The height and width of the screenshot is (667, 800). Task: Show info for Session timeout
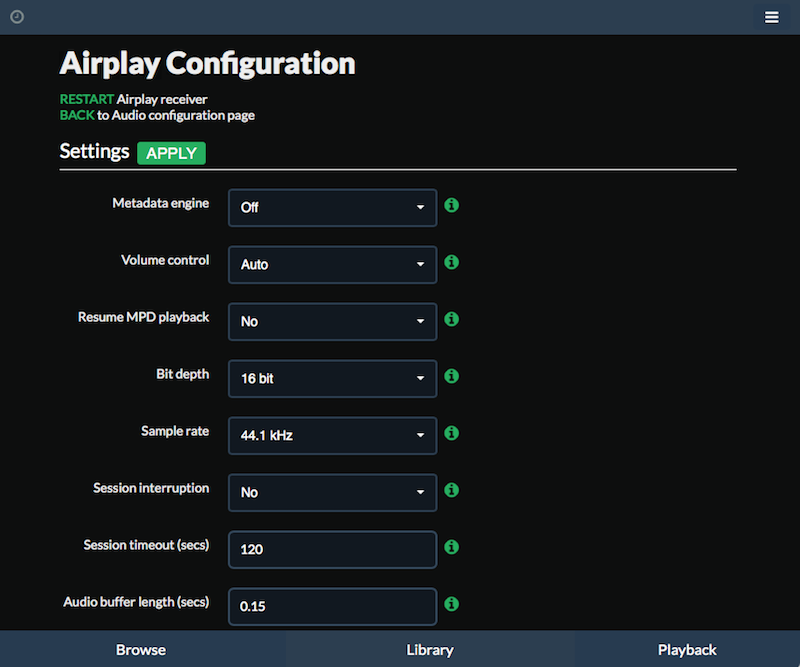(x=452, y=547)
